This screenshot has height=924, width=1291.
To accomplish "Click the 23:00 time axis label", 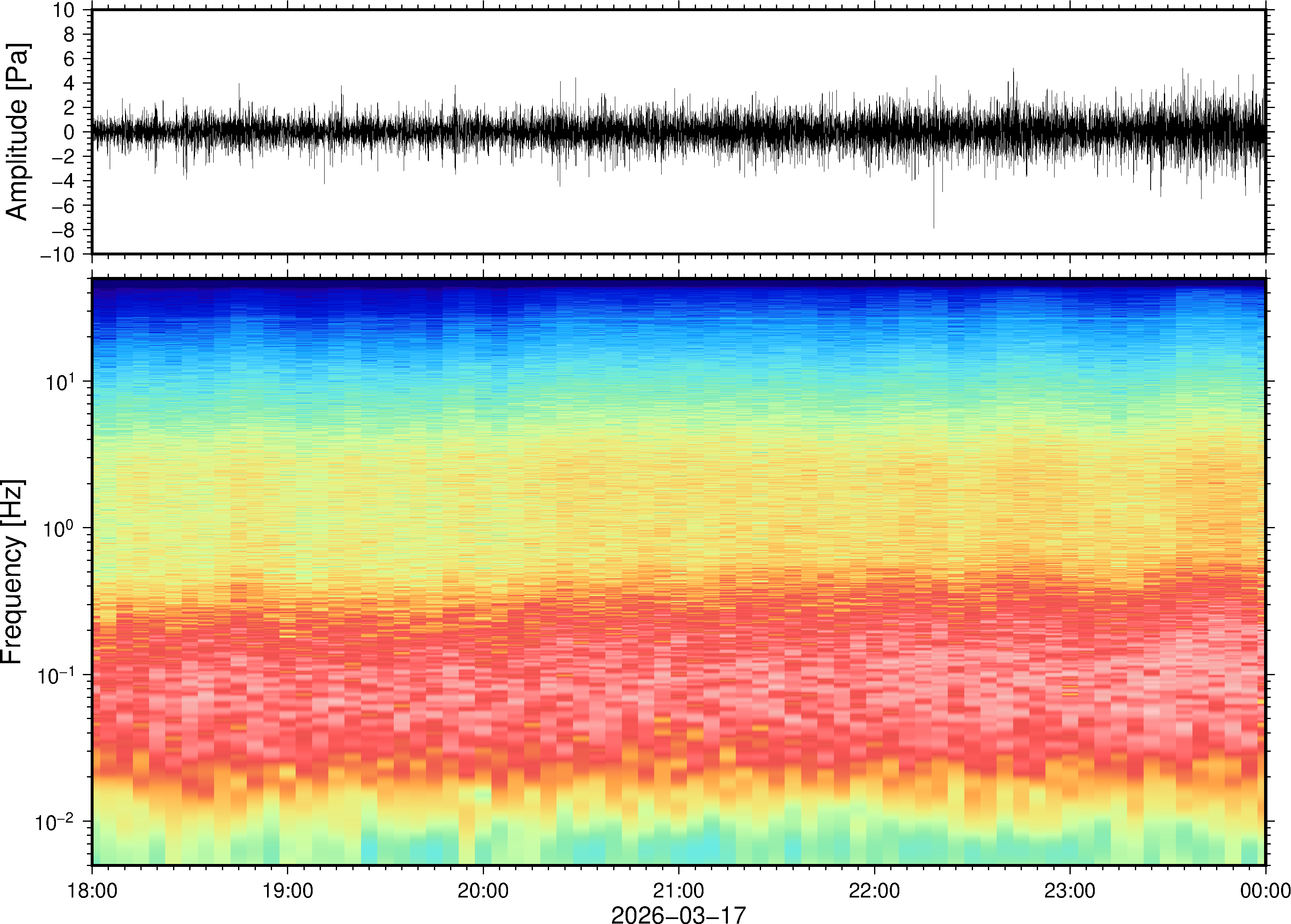I will click(x=1069, y=890).
